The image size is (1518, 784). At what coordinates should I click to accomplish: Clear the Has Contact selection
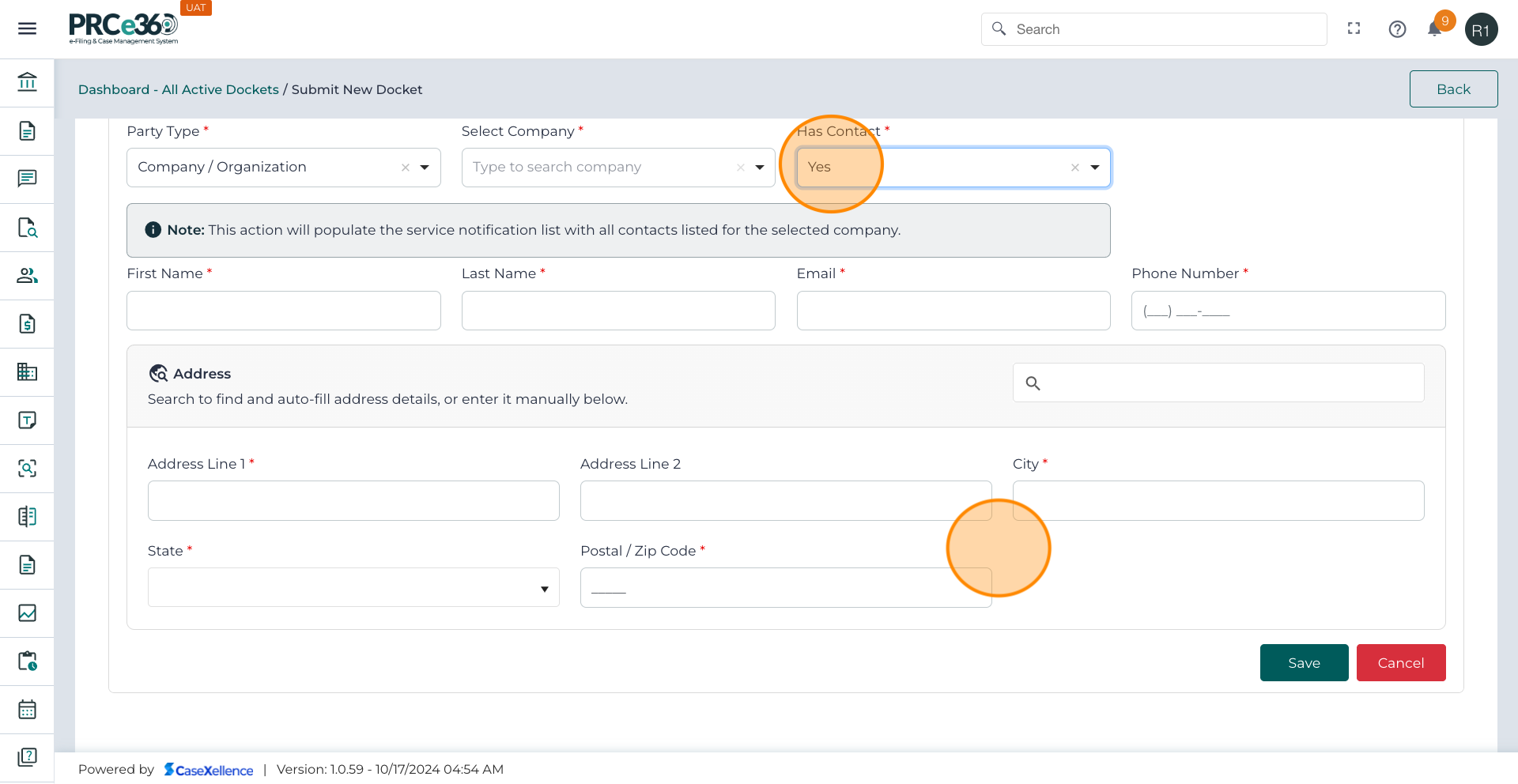1074,168
